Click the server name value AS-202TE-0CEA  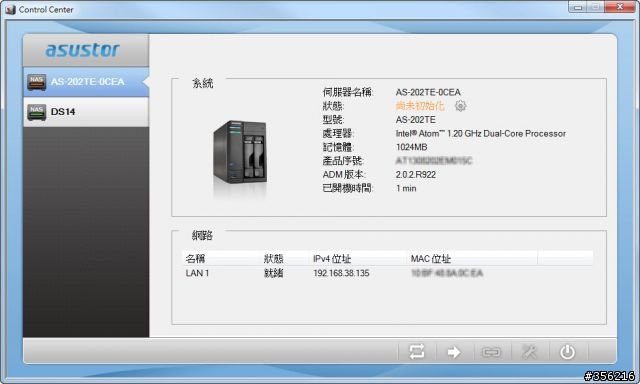coord(428,92)
